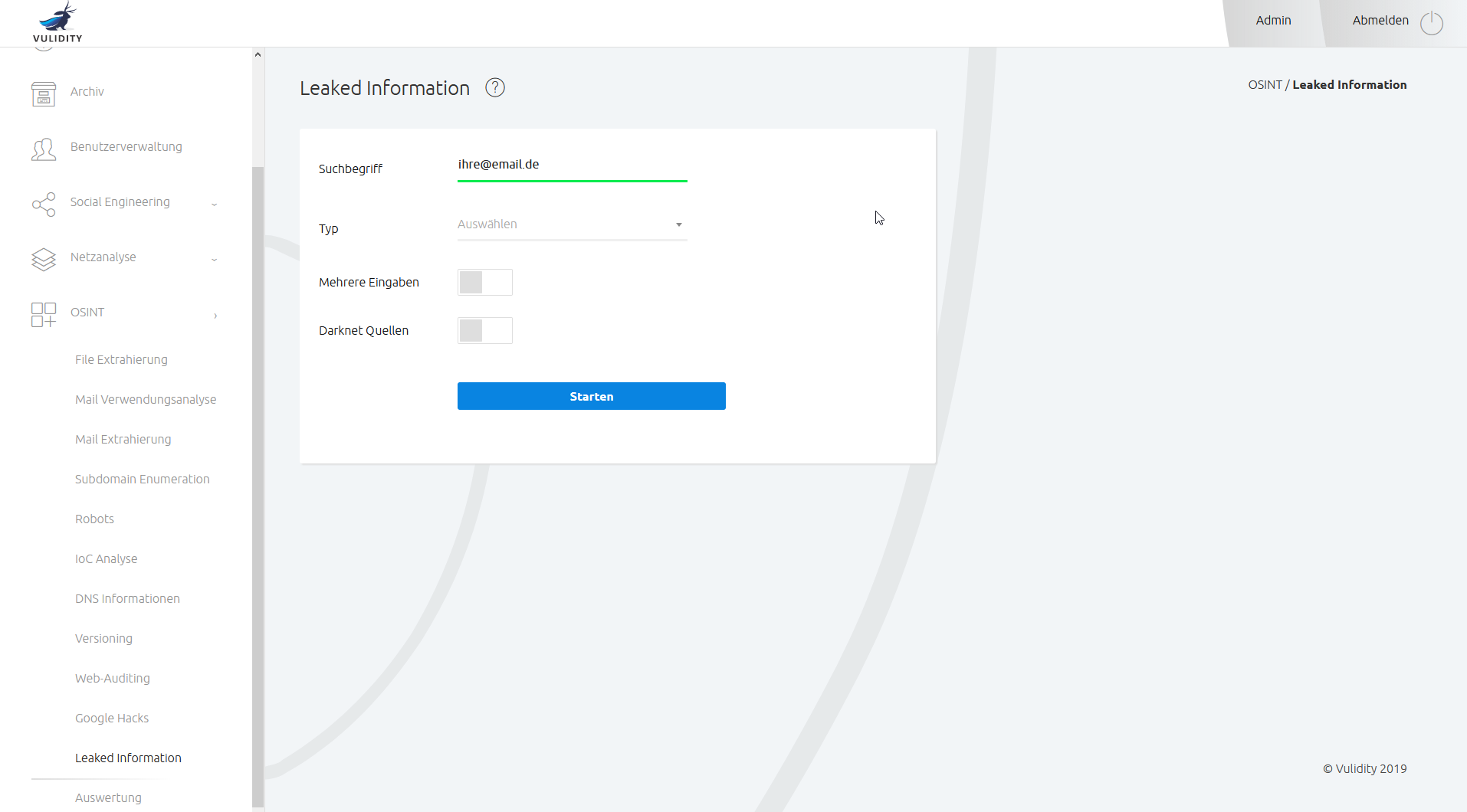This screenshot has width=1467, height=812.
Task: Click the power icon next to Abmelden
Action: (1431, 23)
